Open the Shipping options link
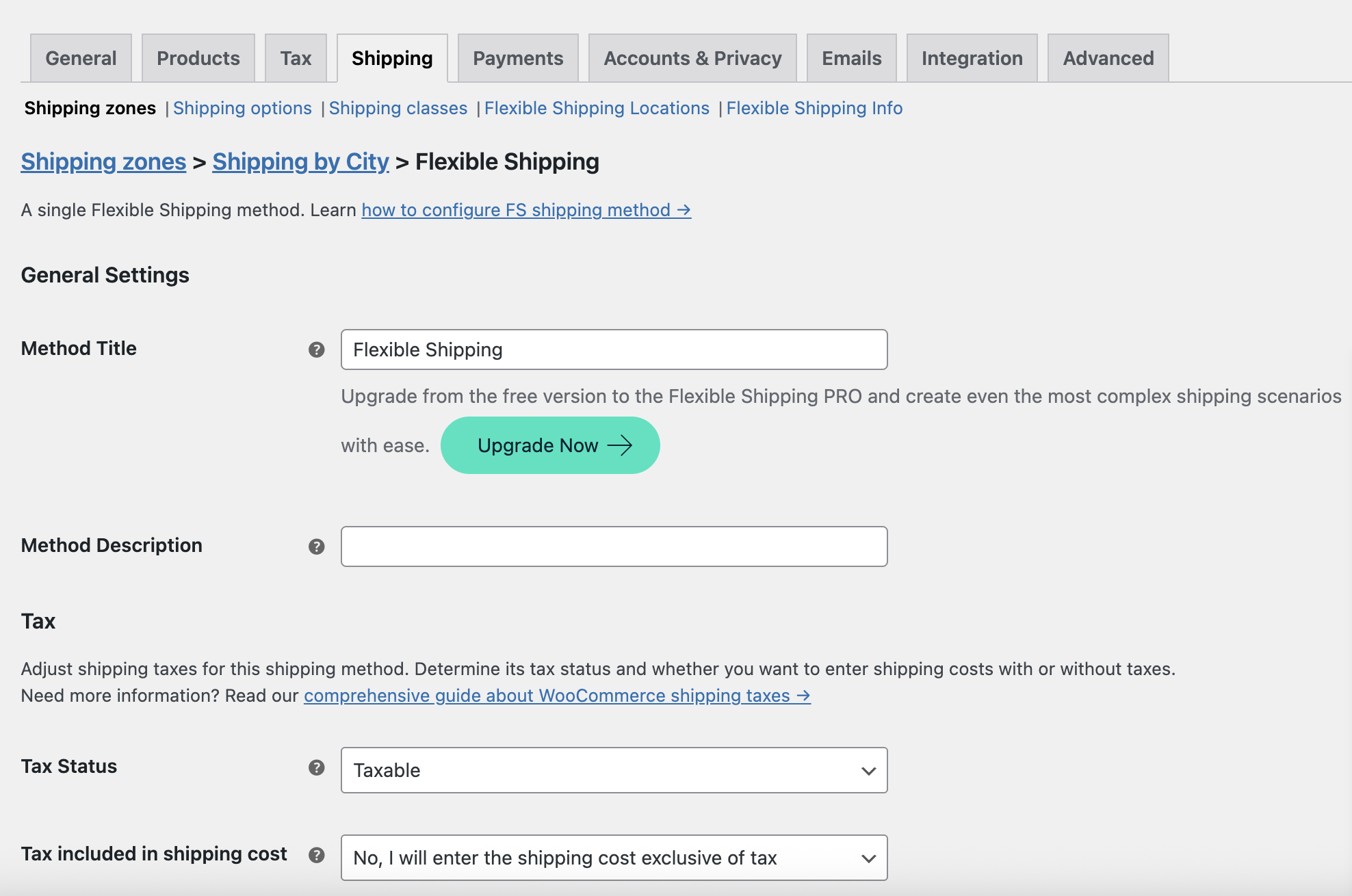The width and height of the screenshot is (1352, 896). click(x=242, y=108)
